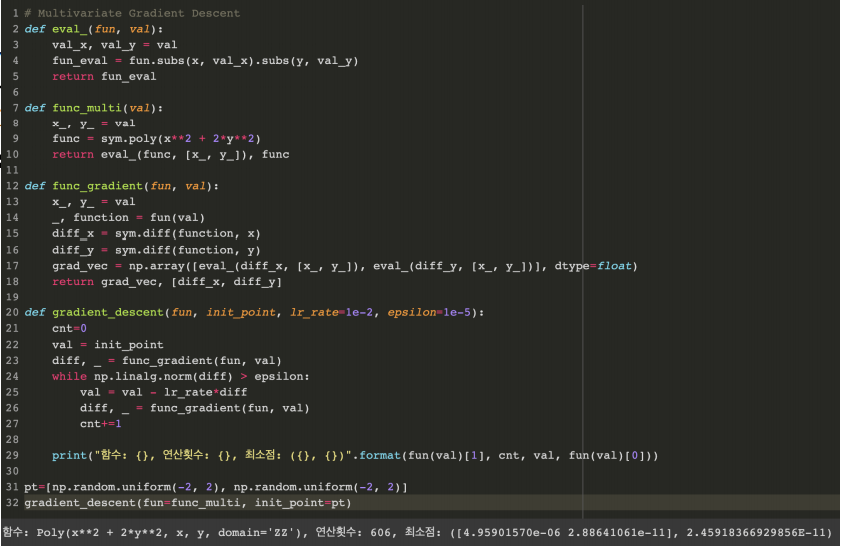841x547 pixels.
Task: Click the comment '# Multivariate Gradient Descent'
Action: pyautogui.click(x=132, y=13)
